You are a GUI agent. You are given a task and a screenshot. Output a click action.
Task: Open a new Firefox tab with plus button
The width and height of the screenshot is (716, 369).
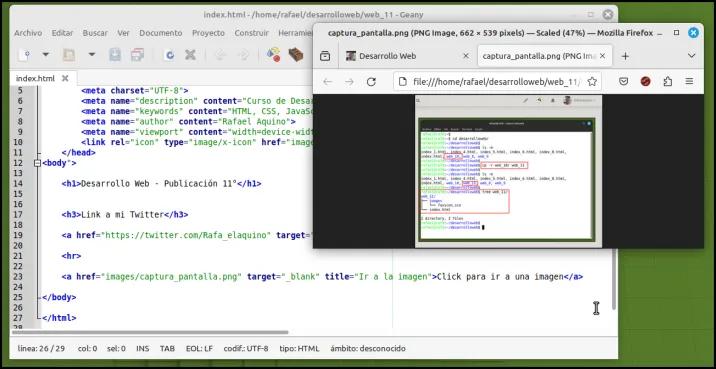point(625,56)
